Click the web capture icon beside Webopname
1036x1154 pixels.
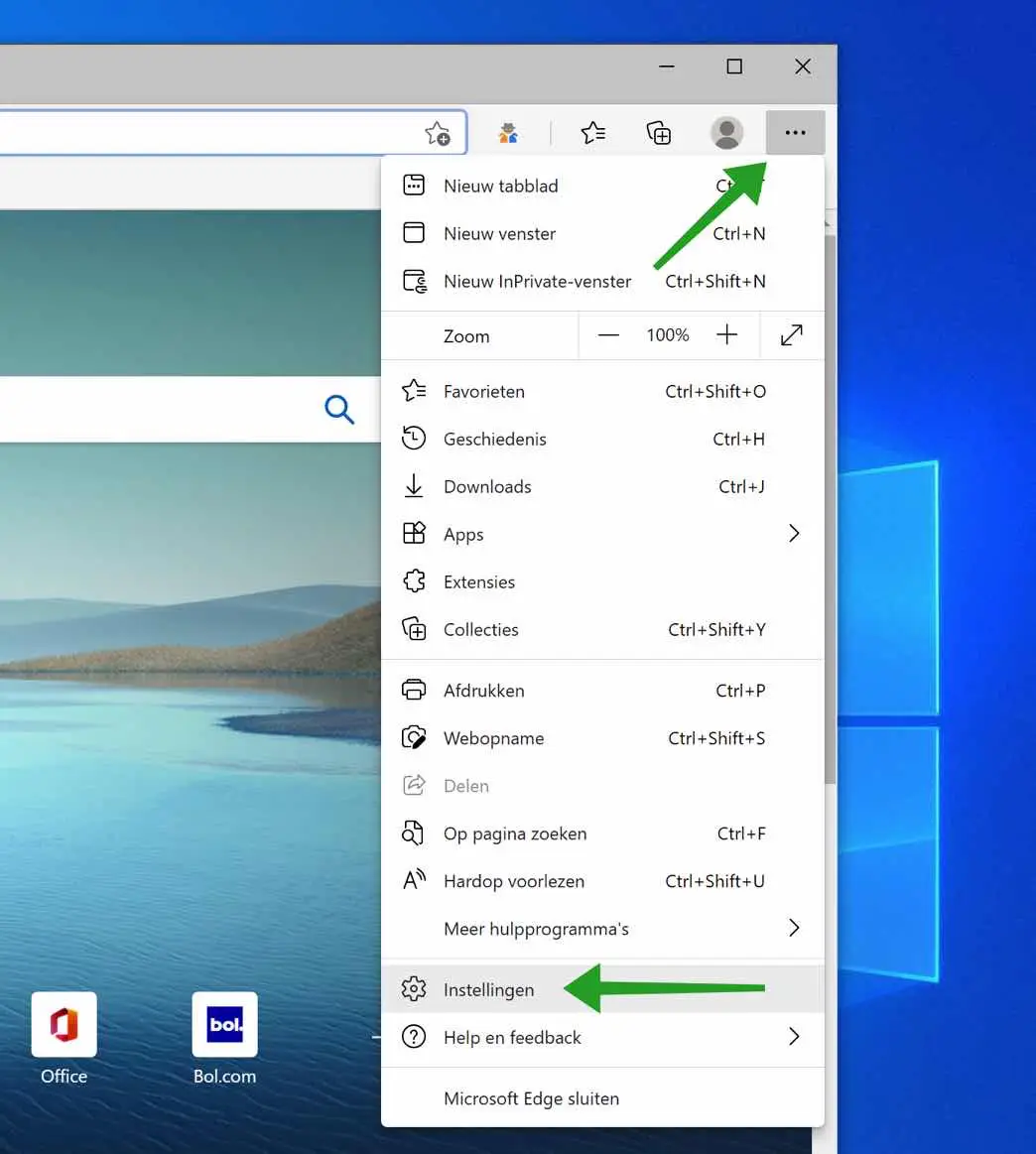(x=414, y=737)
